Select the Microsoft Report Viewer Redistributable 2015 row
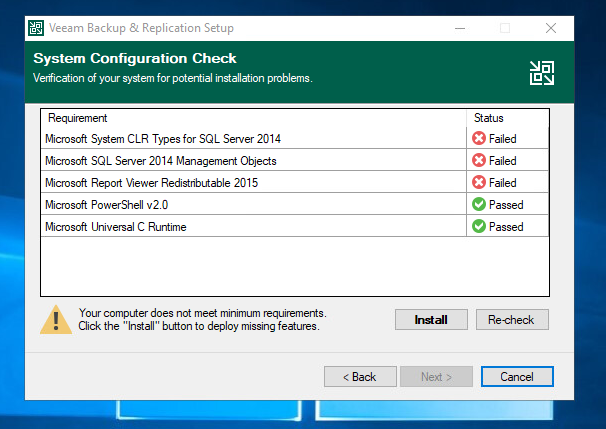This screenshot has height=429, width=606. (294, 182)
